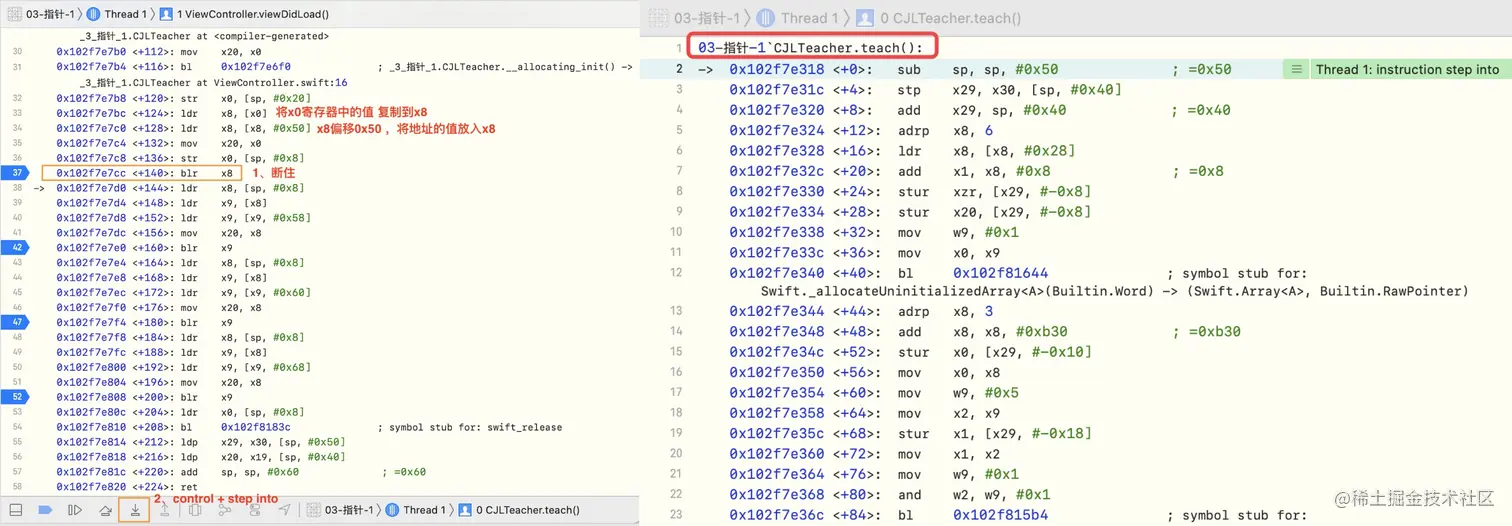The width and height of the screenshot is (1512, 526).
Task: Hide the debug area using bottom-bar panel icon
Action: click(x=16, y=510)
